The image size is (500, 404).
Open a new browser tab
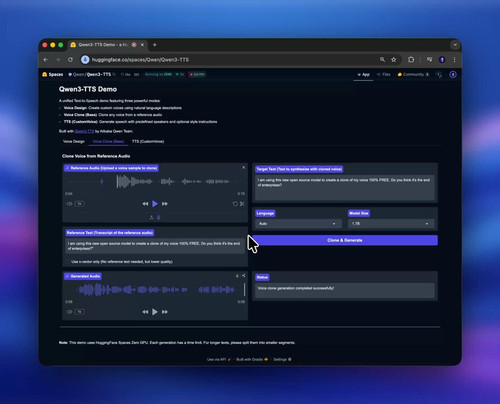[x=155, y=45]
